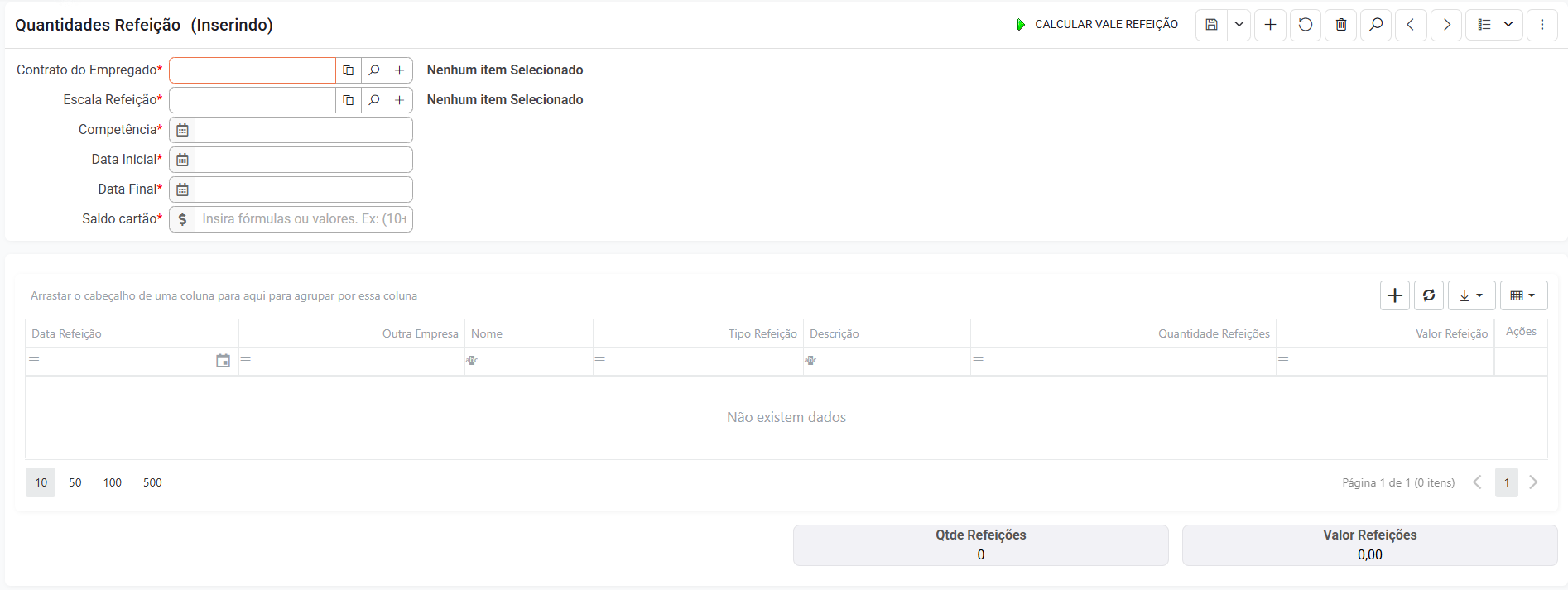Click the save record icon in toolbar
Image resolution: width=1568 pixels, height=590 pixels.
point(1211,25)
